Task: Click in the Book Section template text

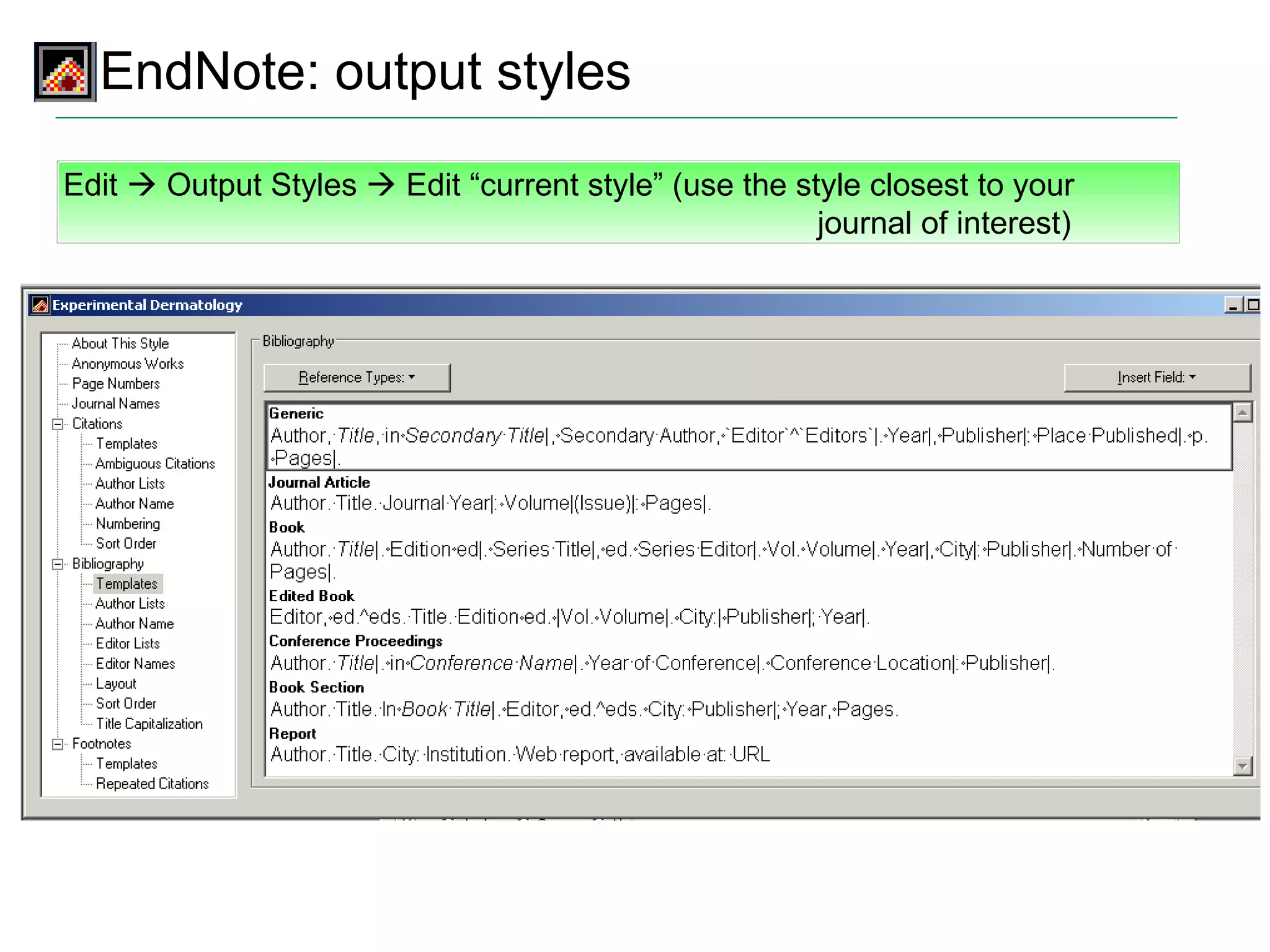Action: point(584,709)
